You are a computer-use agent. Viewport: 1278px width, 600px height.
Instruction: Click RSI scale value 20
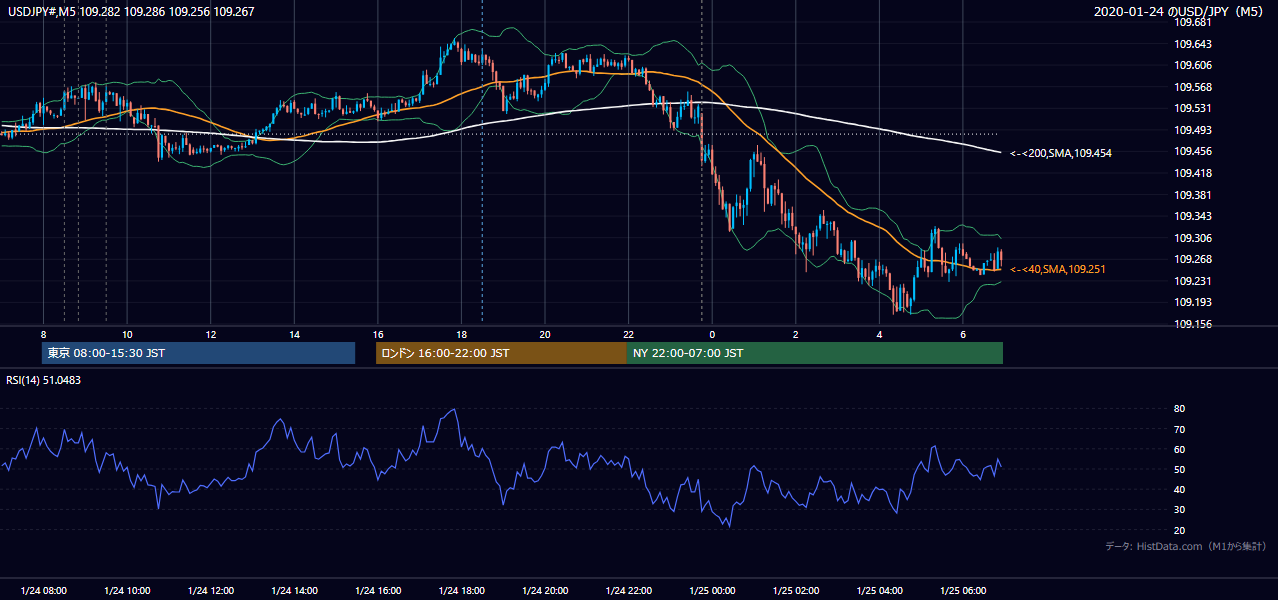coord(1180,530)
